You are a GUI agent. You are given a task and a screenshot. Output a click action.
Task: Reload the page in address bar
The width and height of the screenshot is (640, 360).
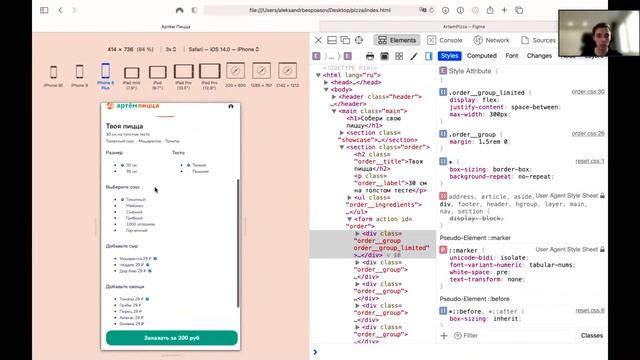[432, 10]
